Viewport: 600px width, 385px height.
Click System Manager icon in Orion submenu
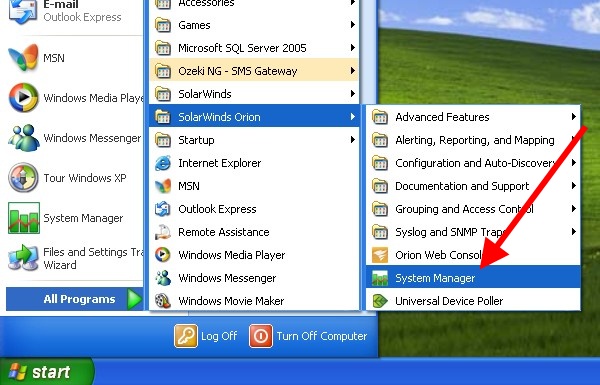coord(380,278)
